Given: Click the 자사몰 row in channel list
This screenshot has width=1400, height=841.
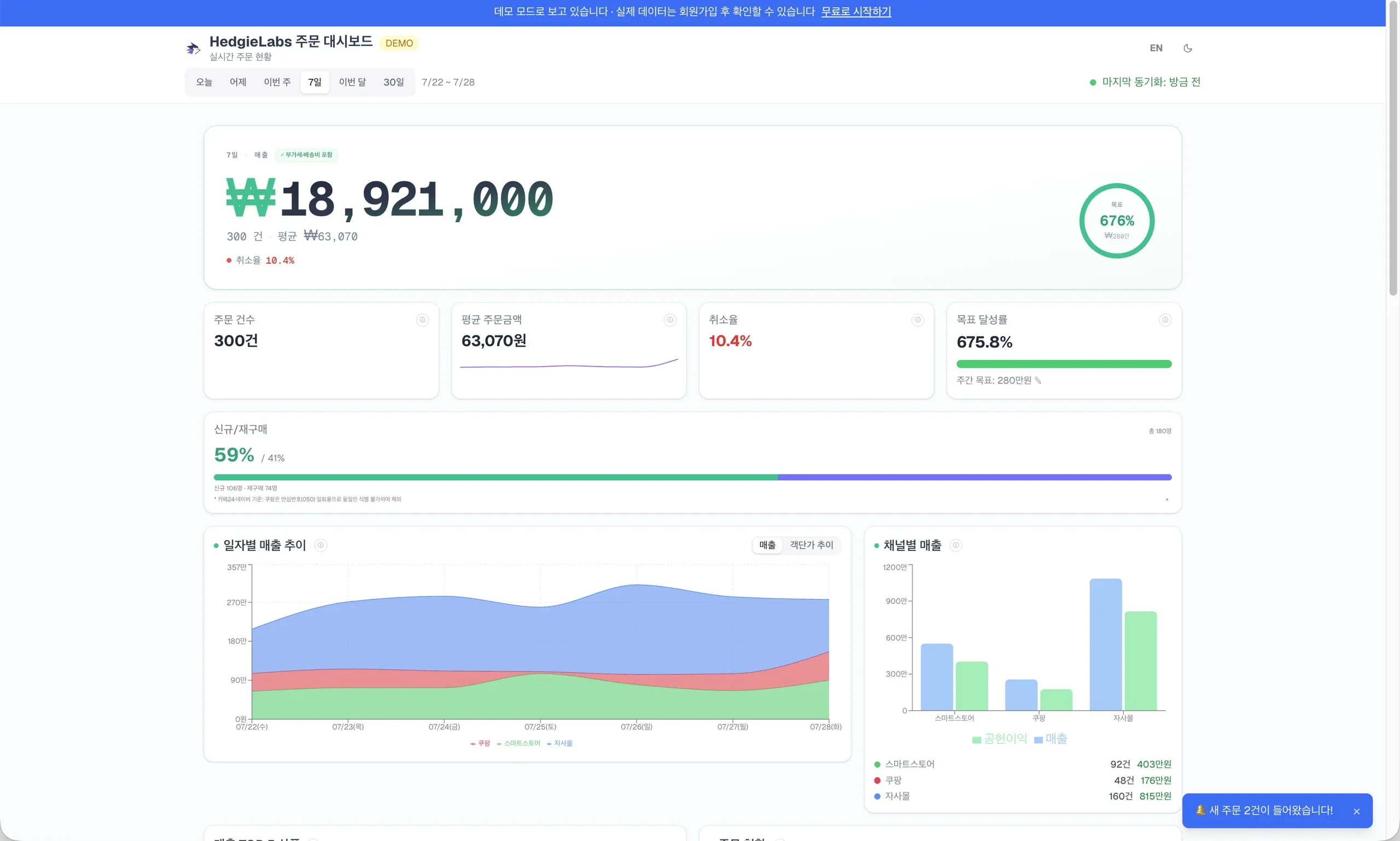Looking at the screenshot, I should (1023, 796).
